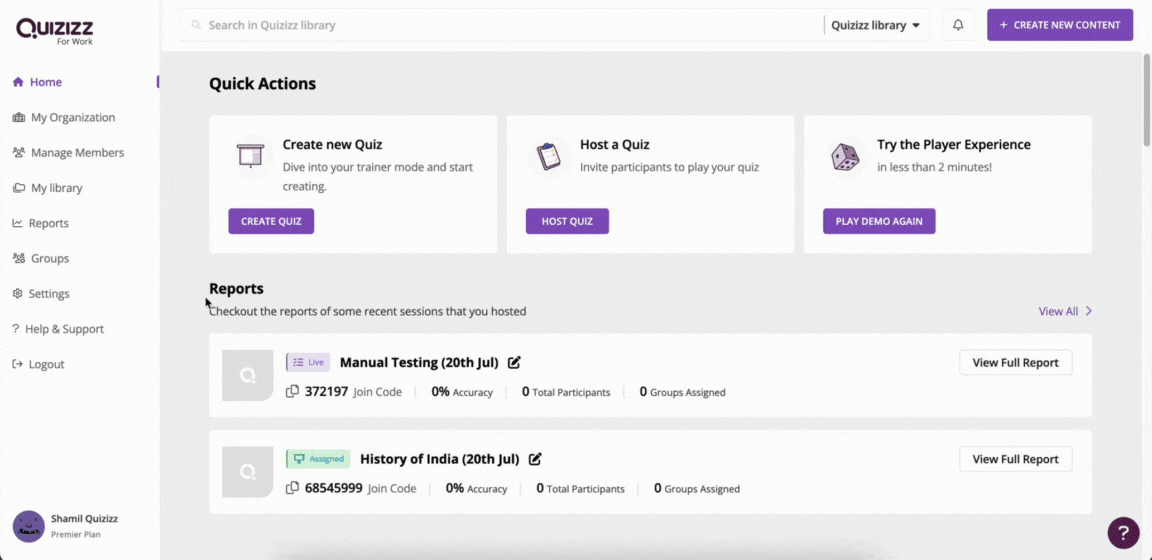The width and height of the screenshot is (1152, 560).
Task: Open Help & Support in the sidebar
Action: 58,329
